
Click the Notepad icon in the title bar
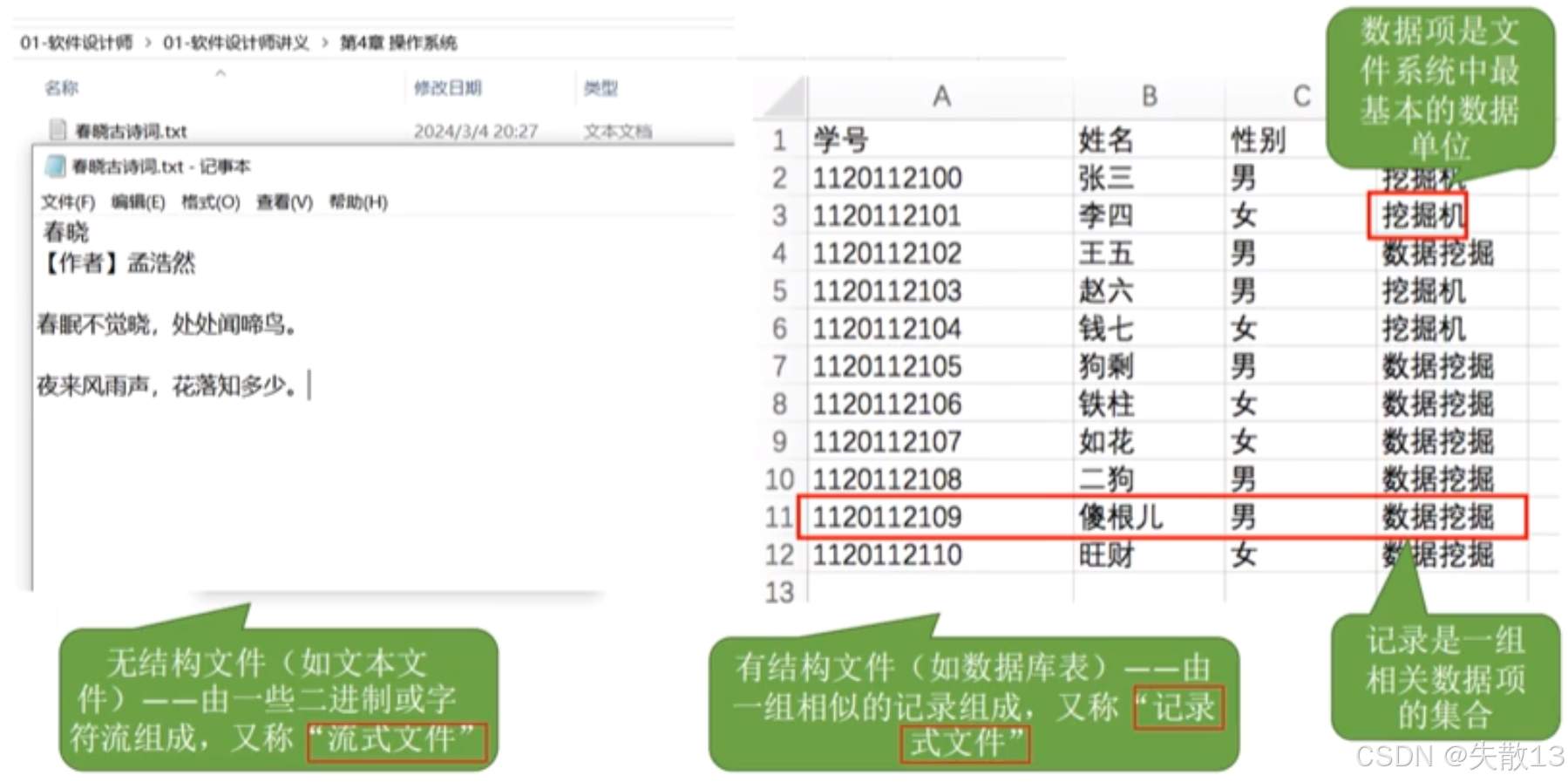pyautogui.click(x=55, y=166)
